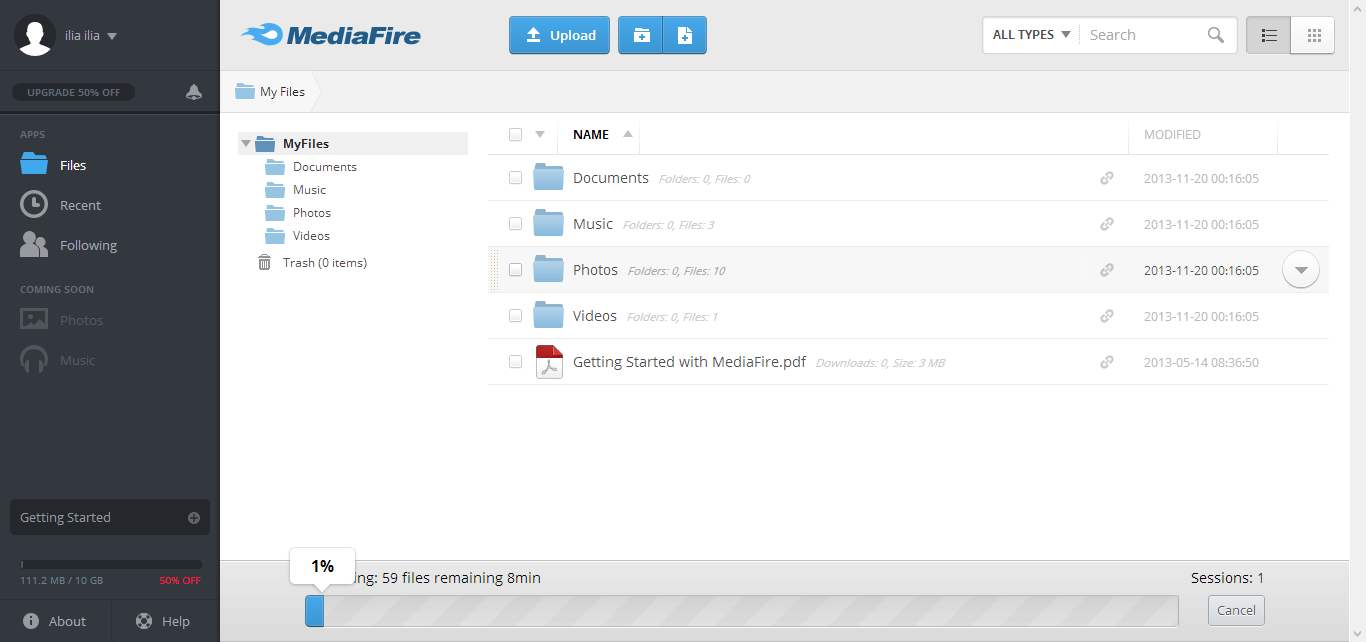Screen dimensions: 1366x642
Task: Click the Getting Started panel
Action: [110, 518]
